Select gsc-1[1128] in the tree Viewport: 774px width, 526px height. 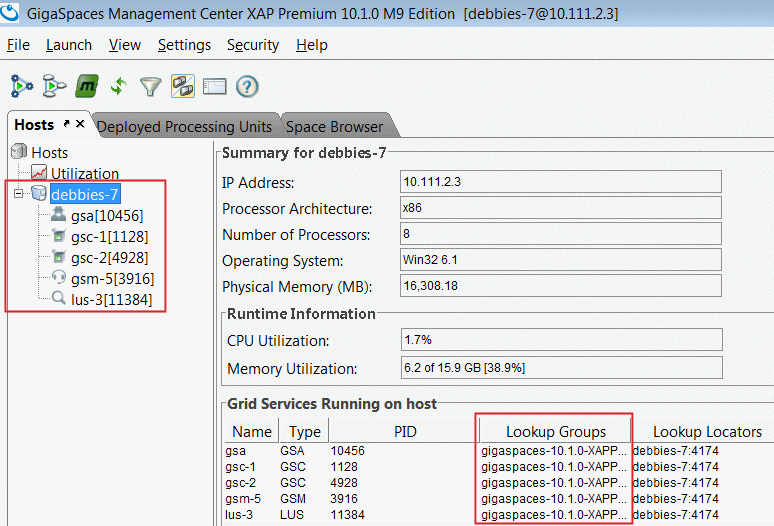click(110, 237)
